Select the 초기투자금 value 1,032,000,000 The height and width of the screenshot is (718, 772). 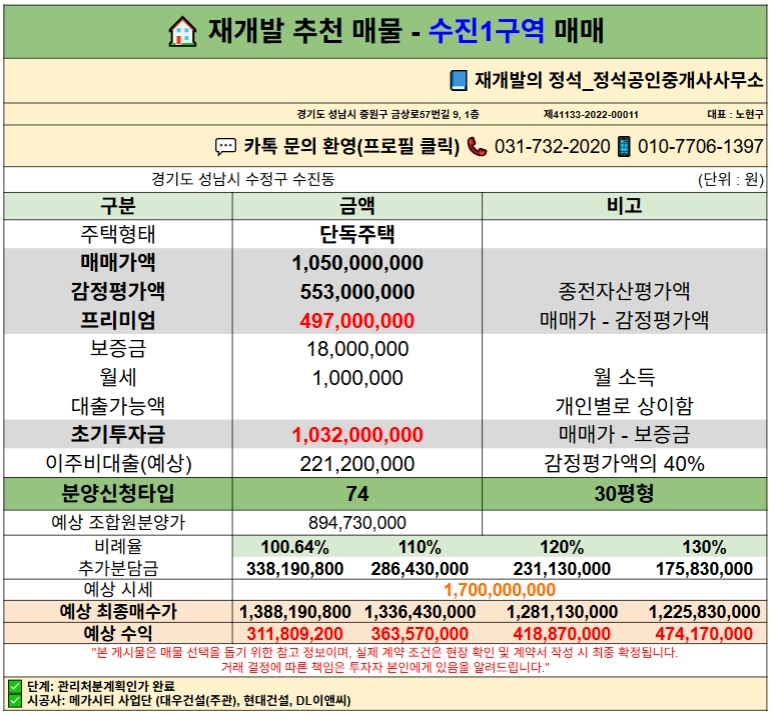click(357, 435)
